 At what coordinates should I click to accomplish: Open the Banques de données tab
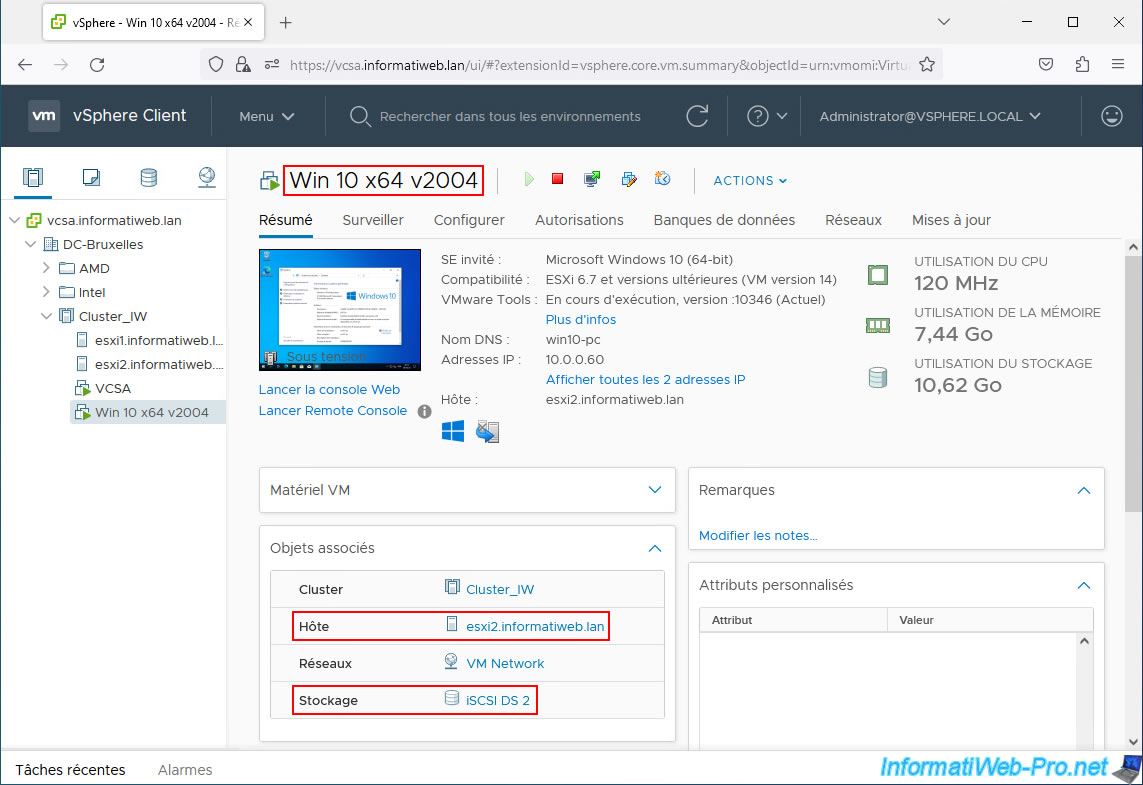[724, 220]
